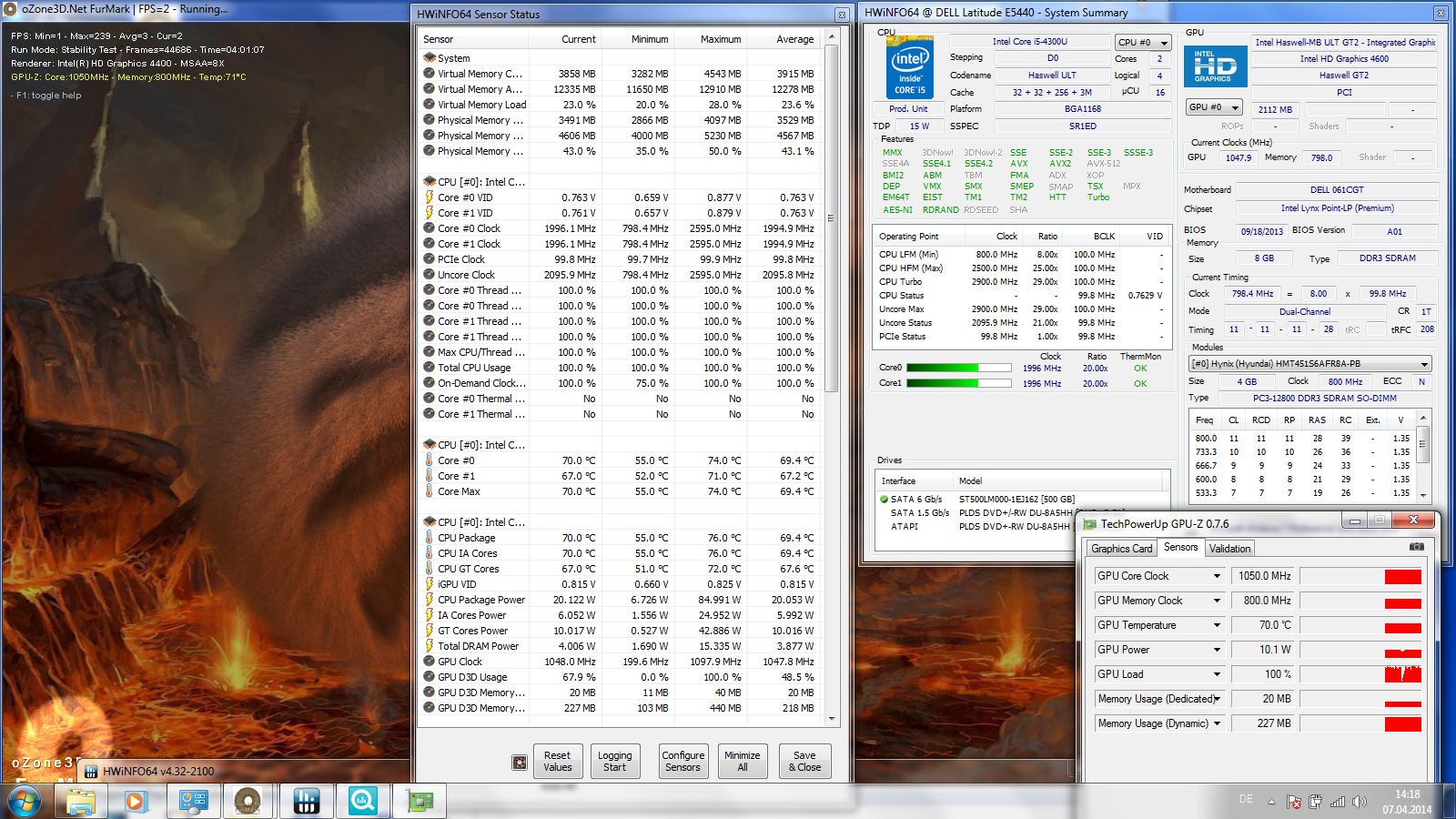Click the volume speaker tray icon
Viewport: 1456px width, 819px height.
point(1360,802)
